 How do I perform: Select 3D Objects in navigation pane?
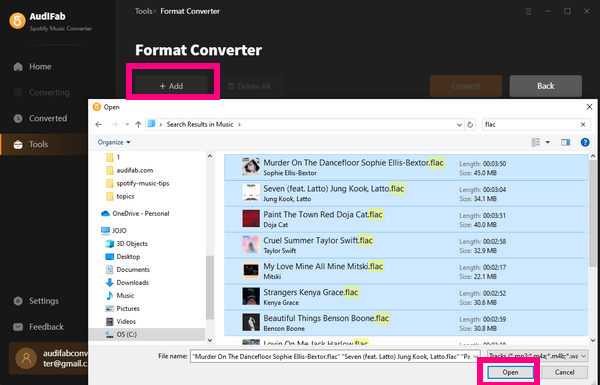pos(126,244)
